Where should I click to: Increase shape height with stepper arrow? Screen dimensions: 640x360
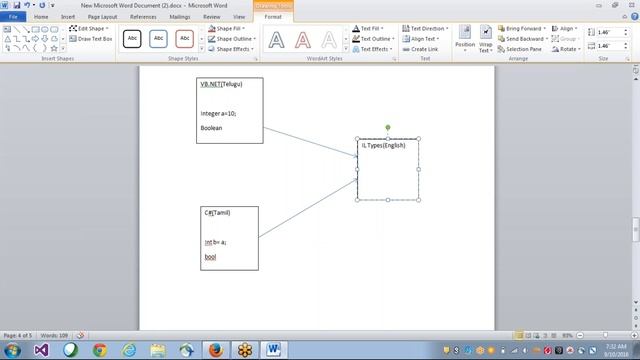click(x=625, y=30)
